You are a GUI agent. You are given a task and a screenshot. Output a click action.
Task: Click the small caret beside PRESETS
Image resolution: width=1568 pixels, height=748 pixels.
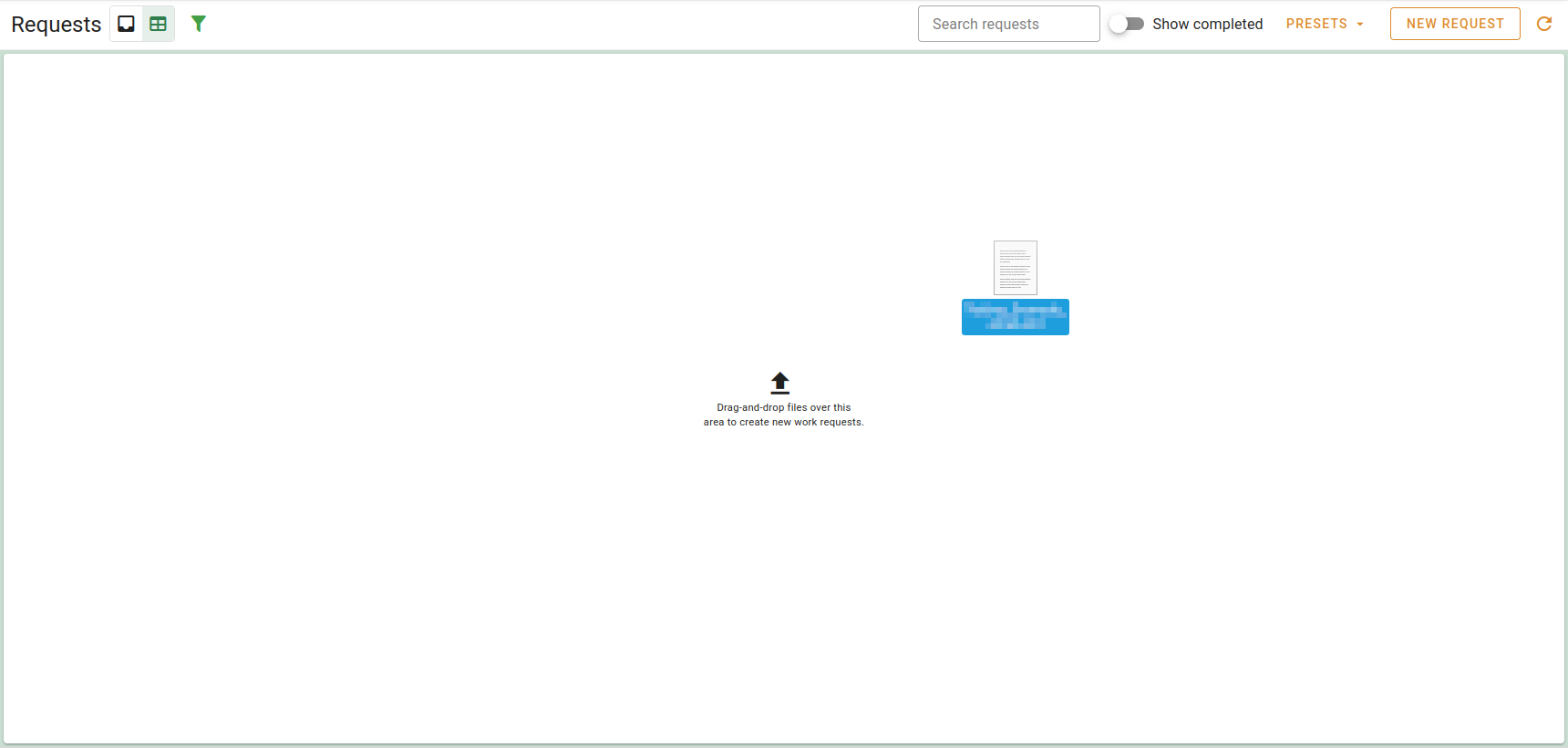[x=1360, y=25]
